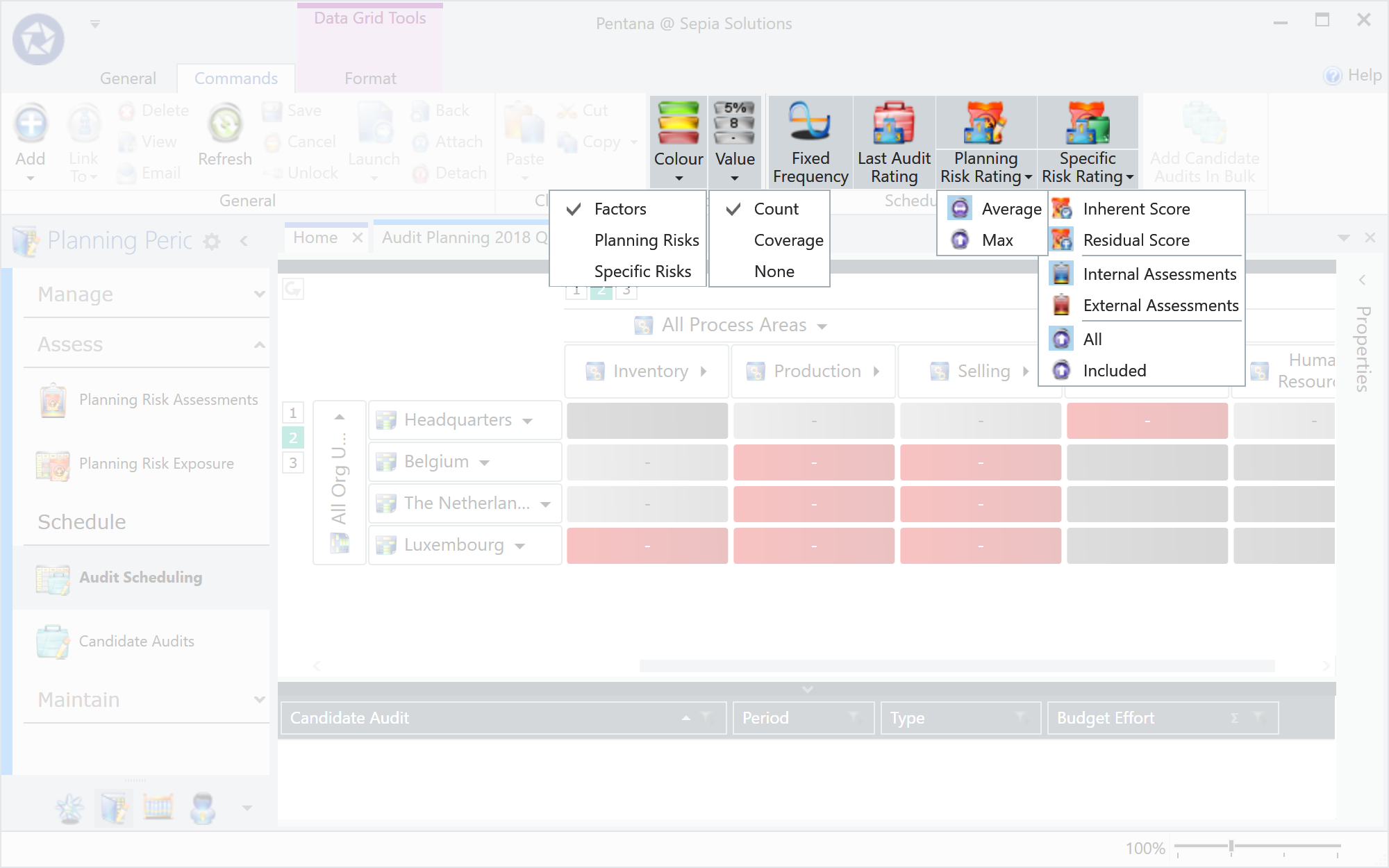The height and width of the screenshot is (868, 1389).
Task: Click the Help link
Action: pos(1353,76)
